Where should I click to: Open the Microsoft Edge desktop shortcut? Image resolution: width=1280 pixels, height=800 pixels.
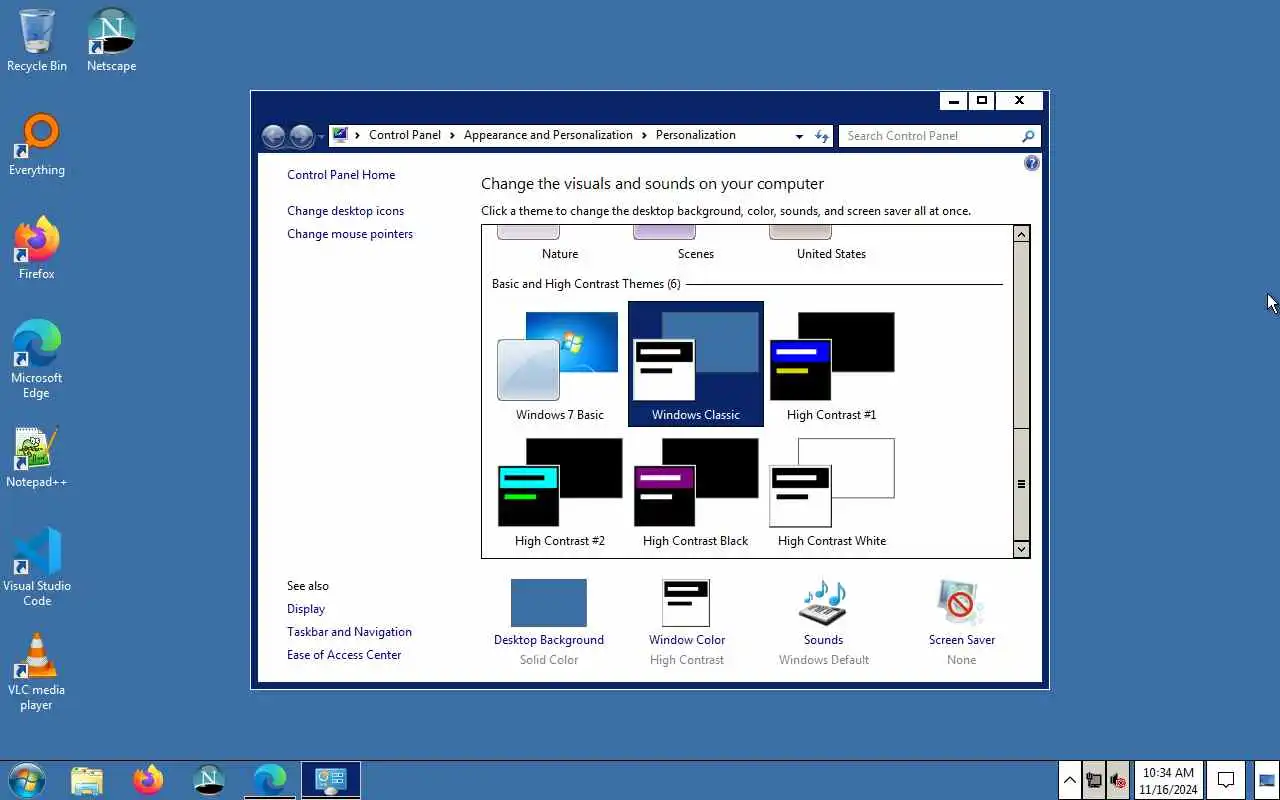(37, 359)
